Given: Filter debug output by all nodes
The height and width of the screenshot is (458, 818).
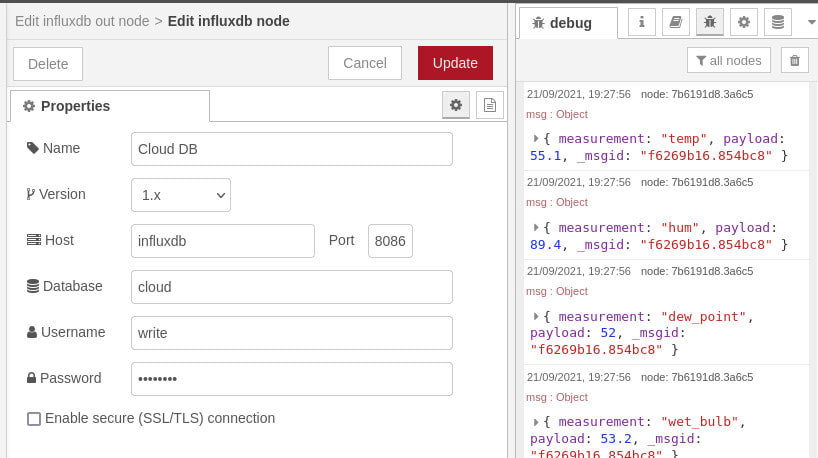Looking at the screenshot, I should [729, 61].
